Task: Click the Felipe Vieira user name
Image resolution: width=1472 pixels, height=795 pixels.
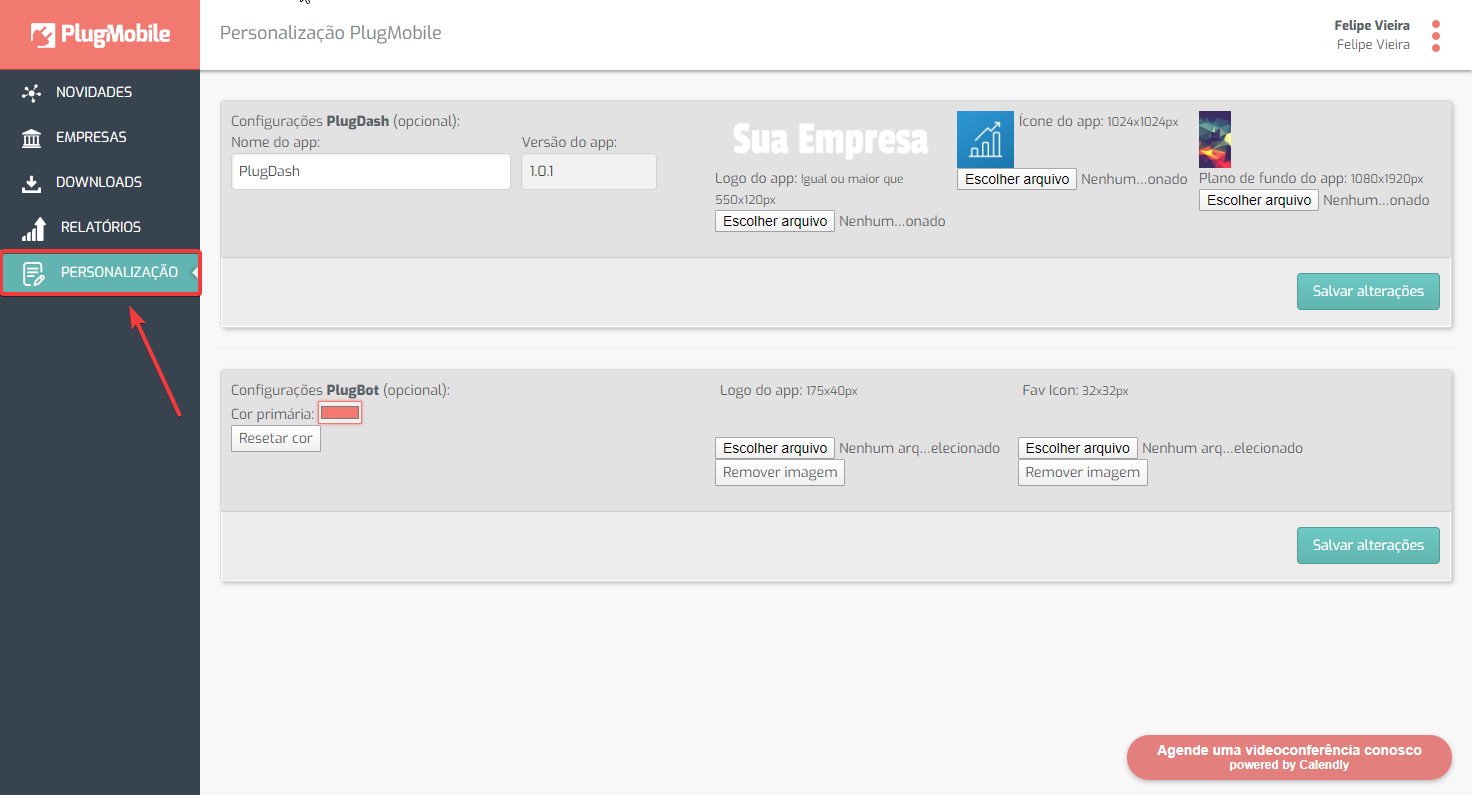Action: tap(1372, 26)
